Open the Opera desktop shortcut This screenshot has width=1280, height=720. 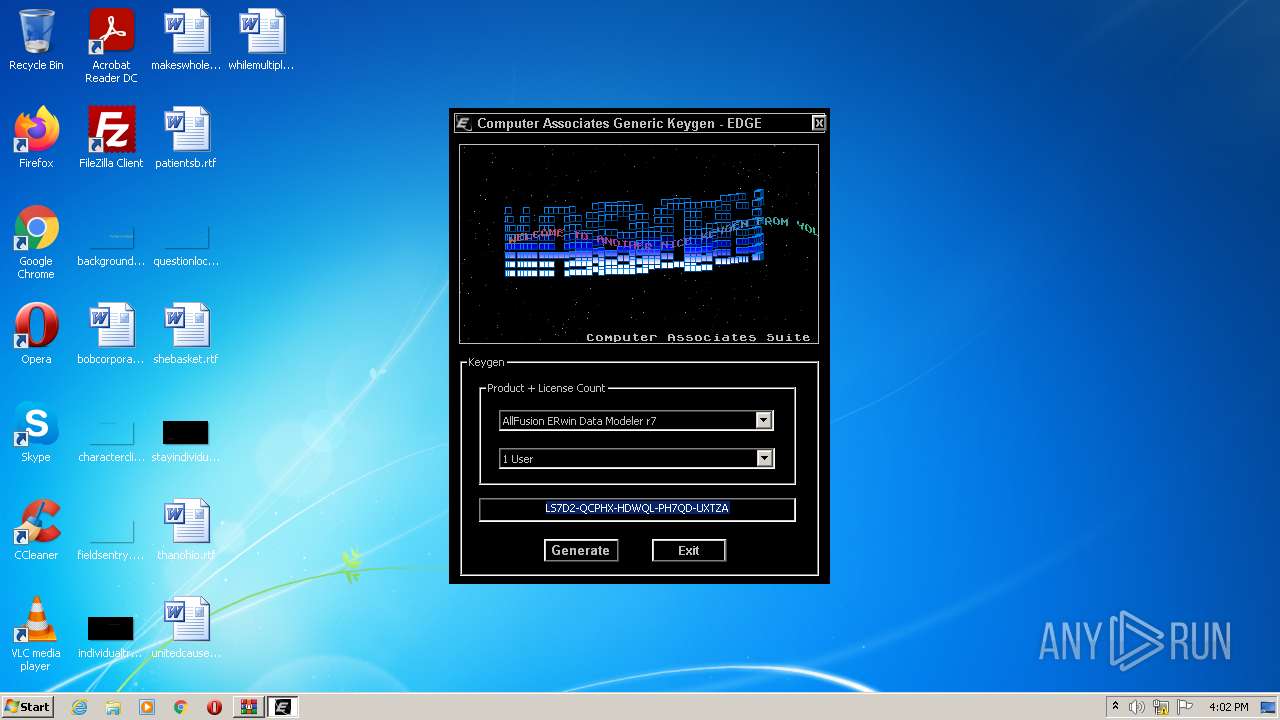click(36, 334)
